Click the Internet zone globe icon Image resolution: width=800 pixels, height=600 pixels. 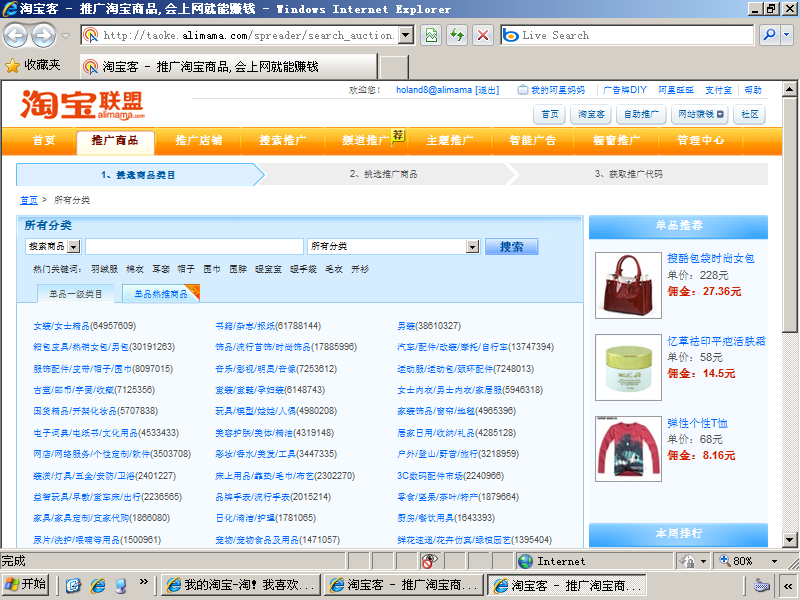(525, 561)
